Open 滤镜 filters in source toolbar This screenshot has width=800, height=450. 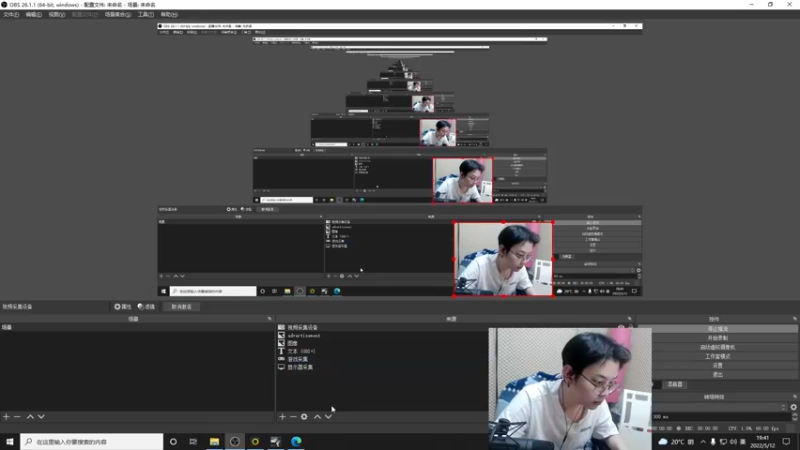pyautogui.click(x=146, y=307)
